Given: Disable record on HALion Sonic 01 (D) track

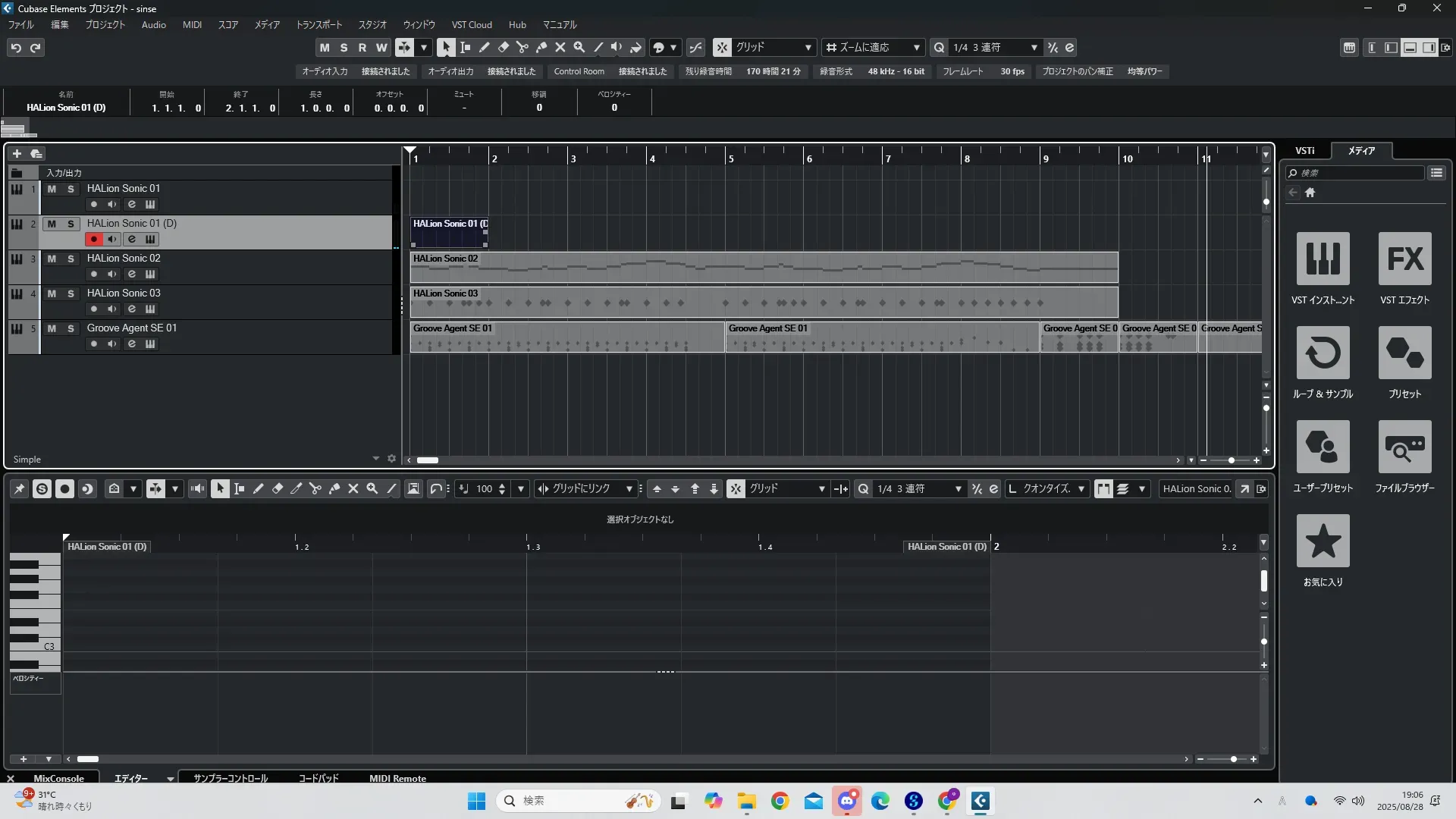Looking at the screenshot, I should point(93,239).
